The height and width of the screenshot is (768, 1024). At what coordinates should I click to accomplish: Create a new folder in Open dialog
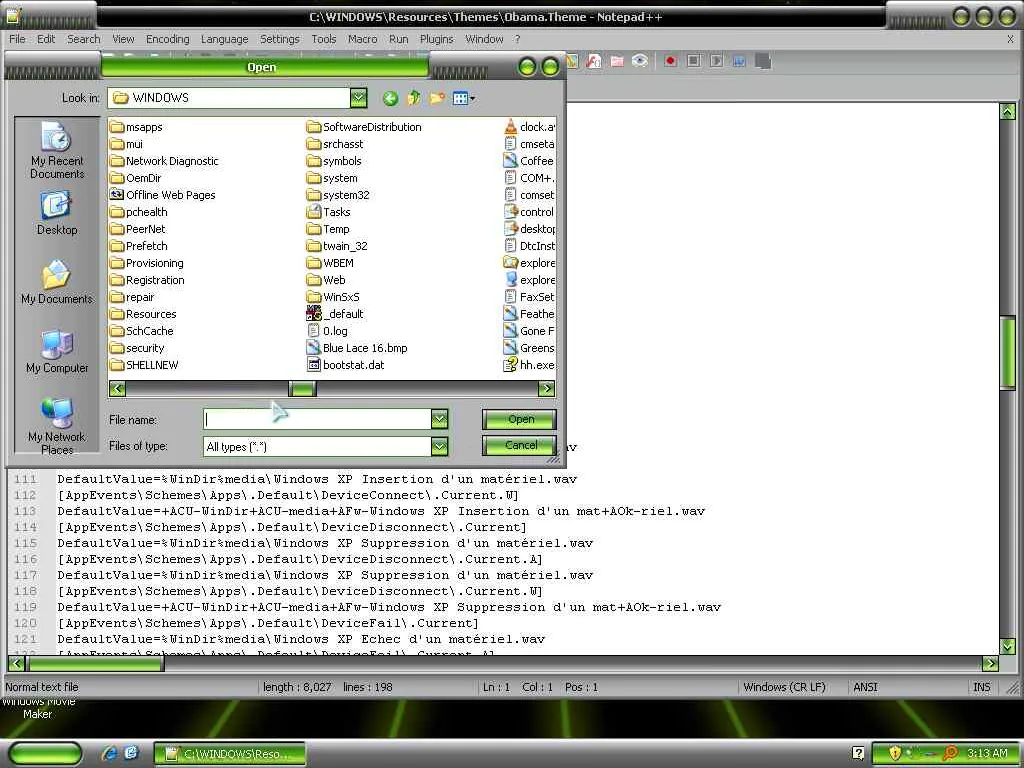437,99
